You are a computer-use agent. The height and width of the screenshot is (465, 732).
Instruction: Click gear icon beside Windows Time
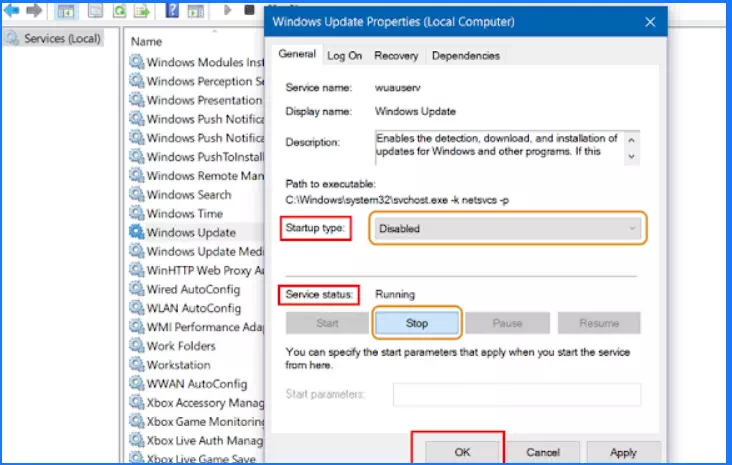click(136, 213)
